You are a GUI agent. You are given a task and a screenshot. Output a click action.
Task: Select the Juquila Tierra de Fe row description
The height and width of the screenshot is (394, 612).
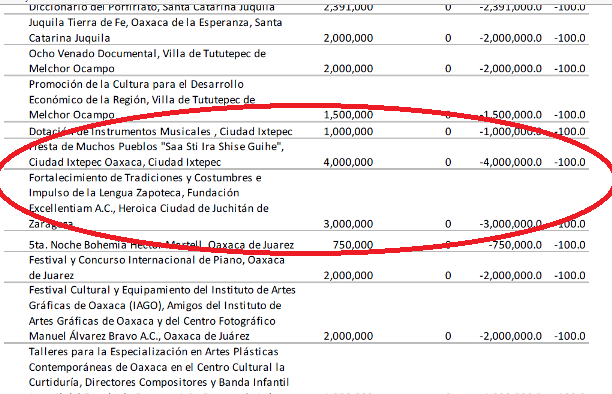pos(155,30)
